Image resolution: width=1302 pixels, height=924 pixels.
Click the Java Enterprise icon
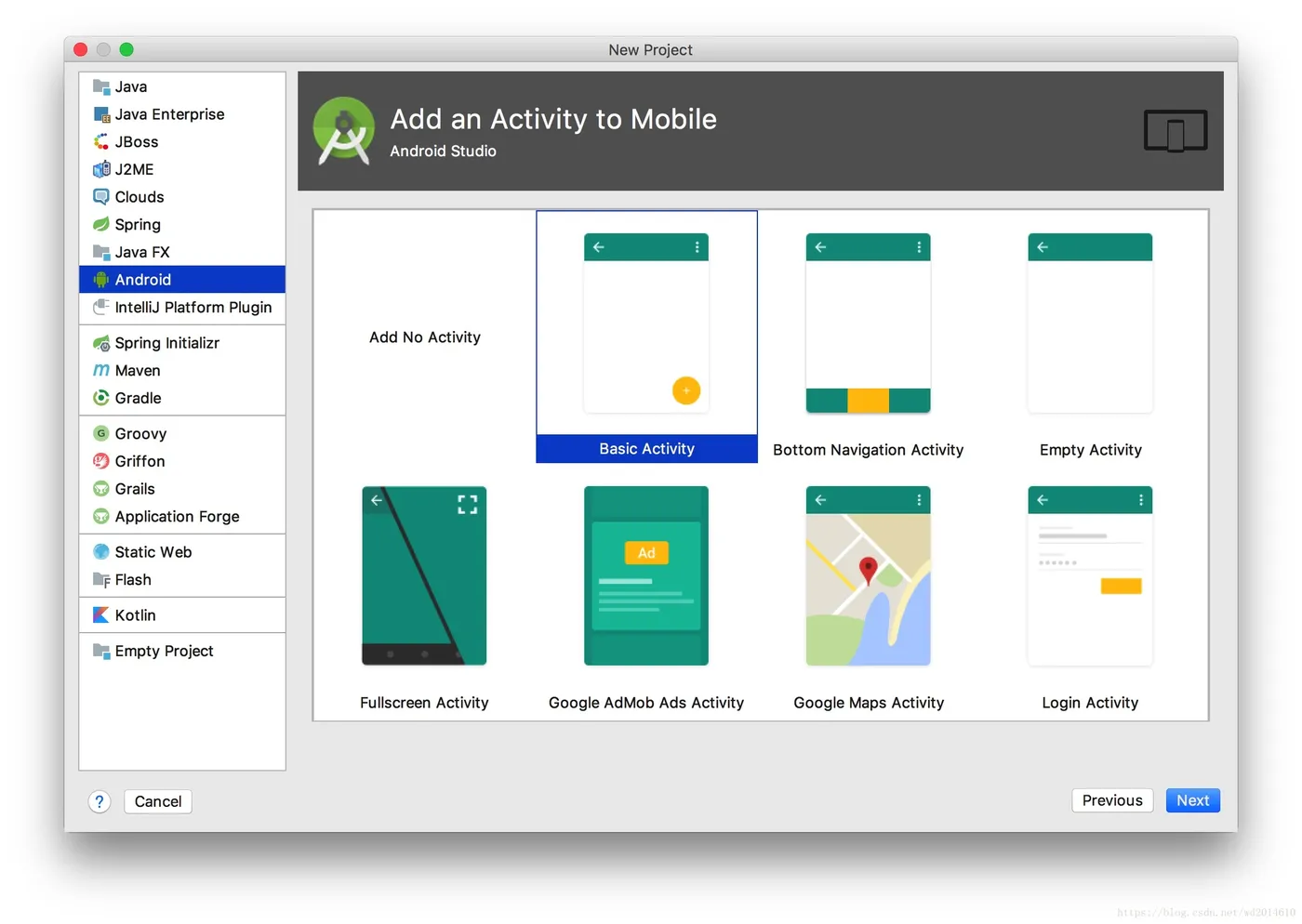101,114
